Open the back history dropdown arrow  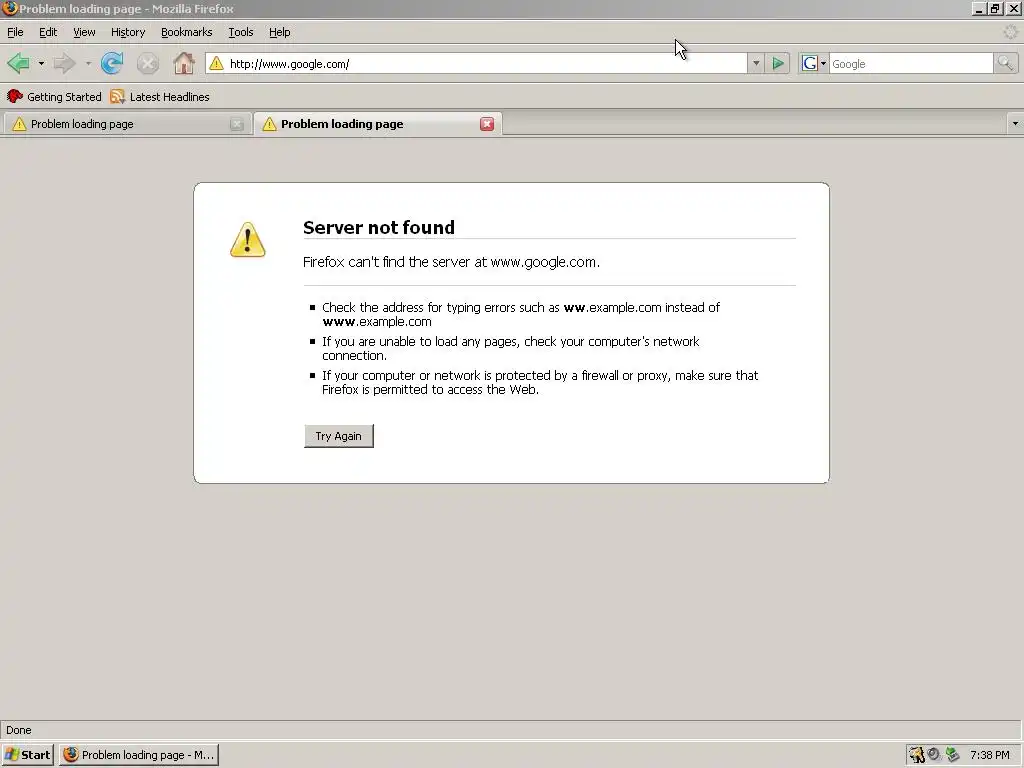[x=41, y=63]
